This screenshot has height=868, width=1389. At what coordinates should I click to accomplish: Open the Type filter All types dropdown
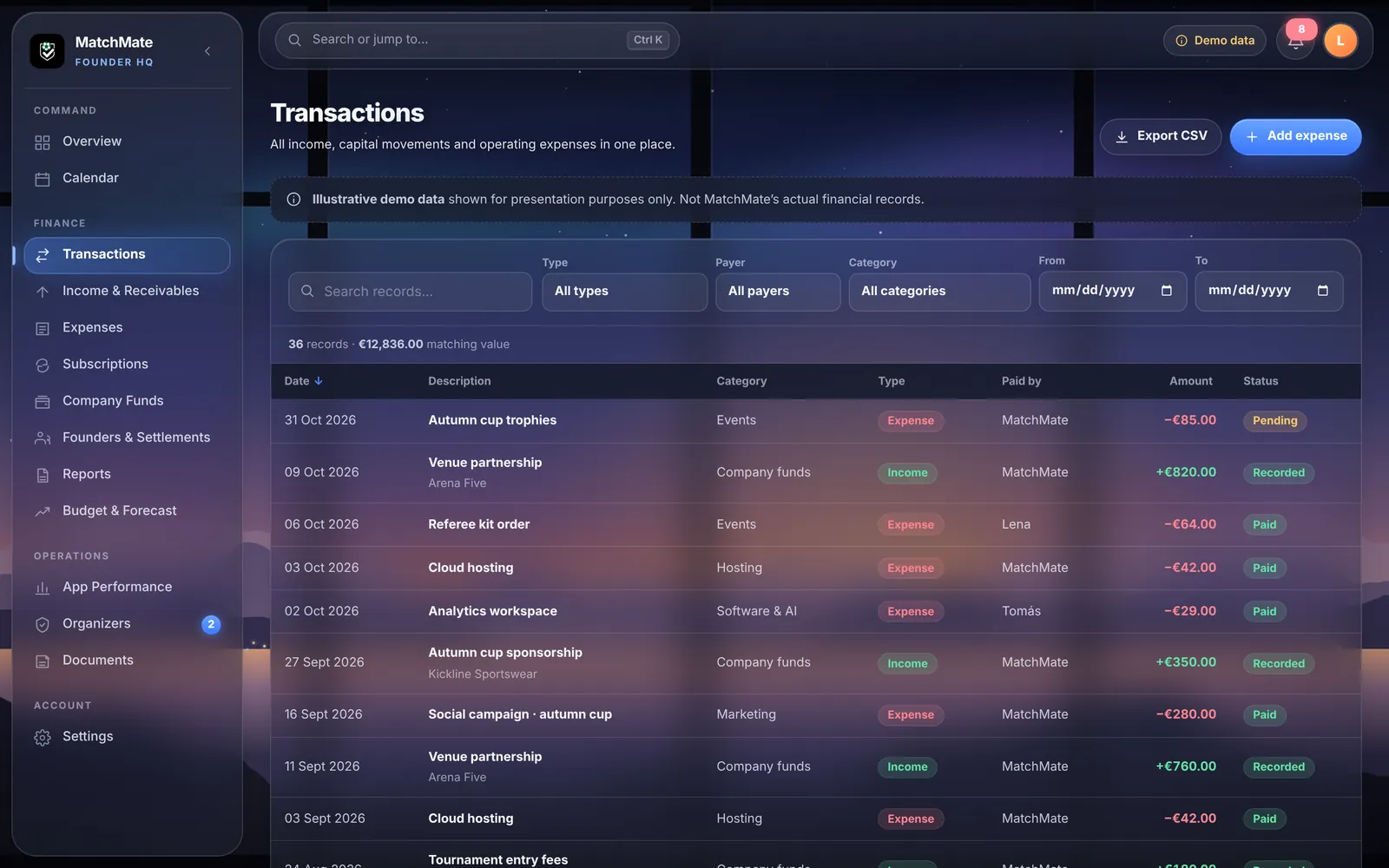(x=624, y=292)
